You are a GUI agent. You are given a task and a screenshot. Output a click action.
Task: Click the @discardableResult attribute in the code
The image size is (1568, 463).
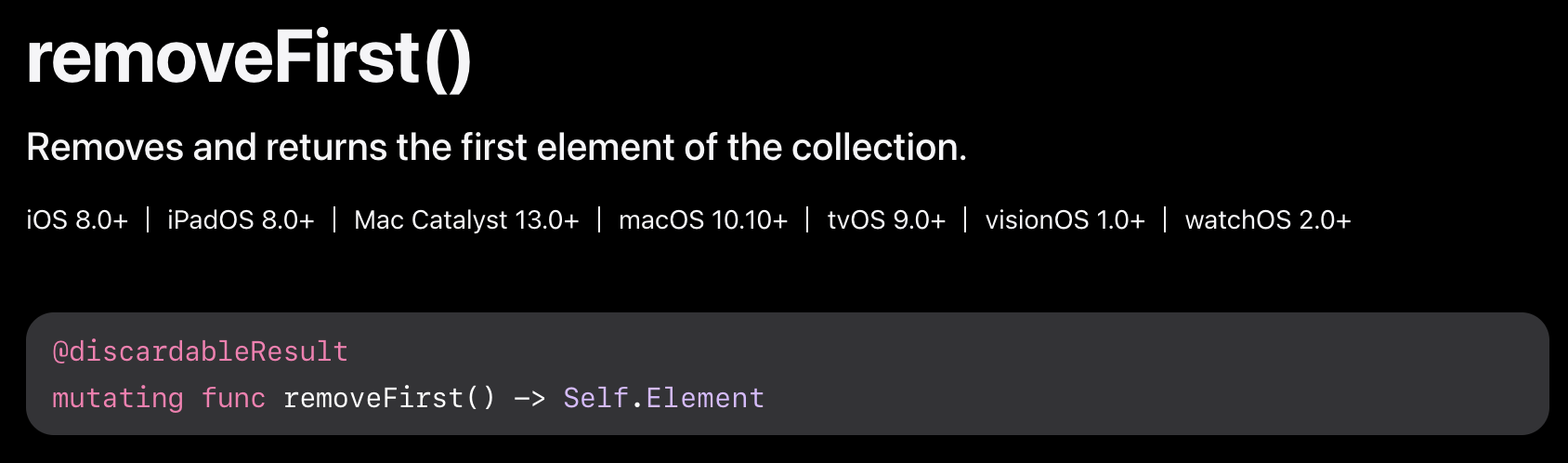point(201,351)
